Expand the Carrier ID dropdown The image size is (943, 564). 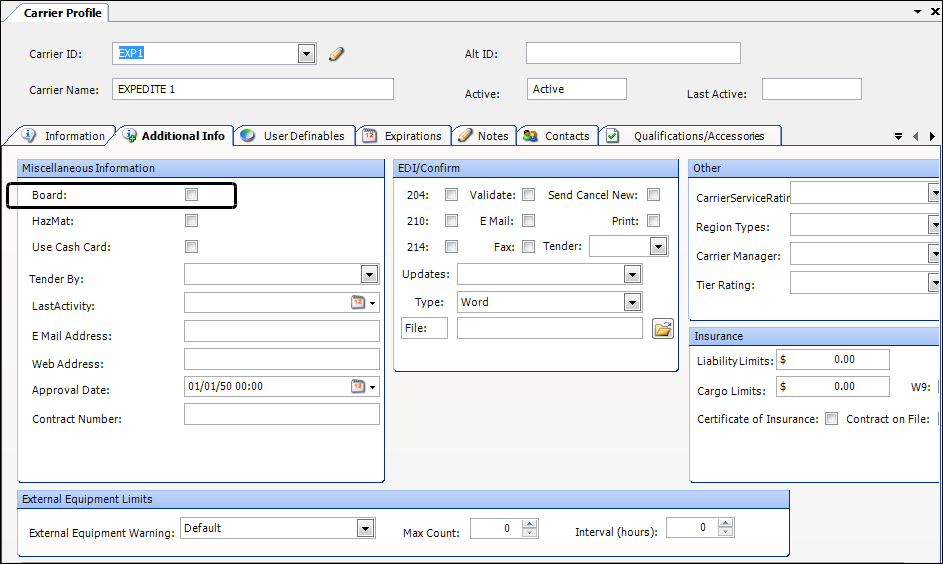click(x=307, y=54)
